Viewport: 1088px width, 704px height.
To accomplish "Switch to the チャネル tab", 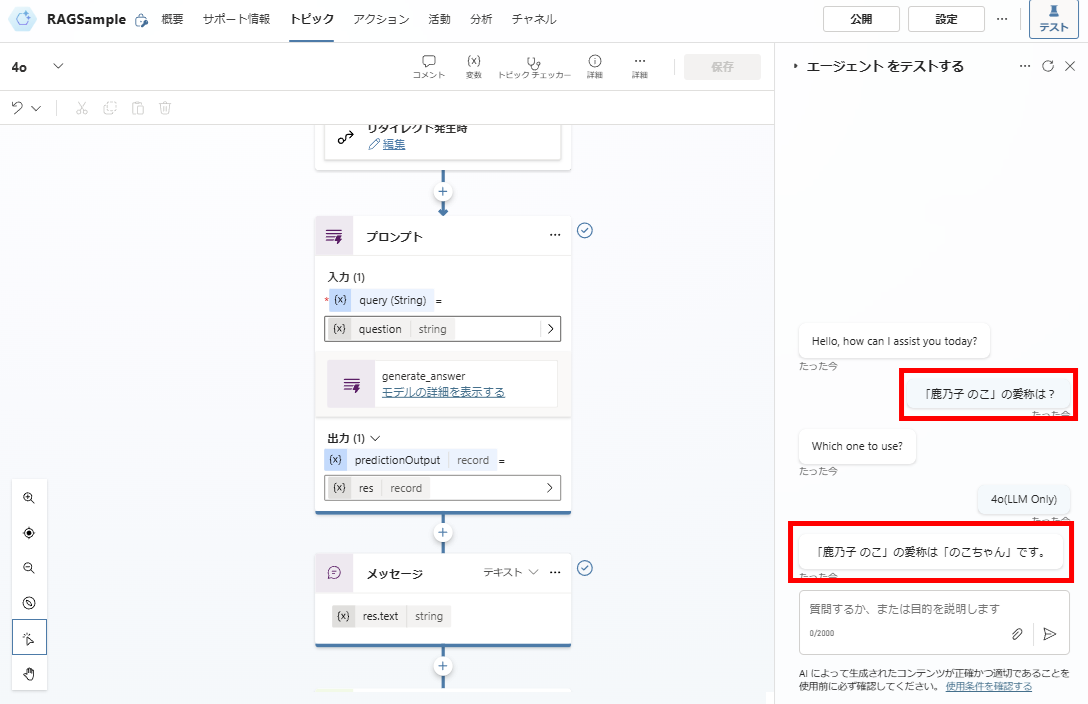I will click(533, 18).
